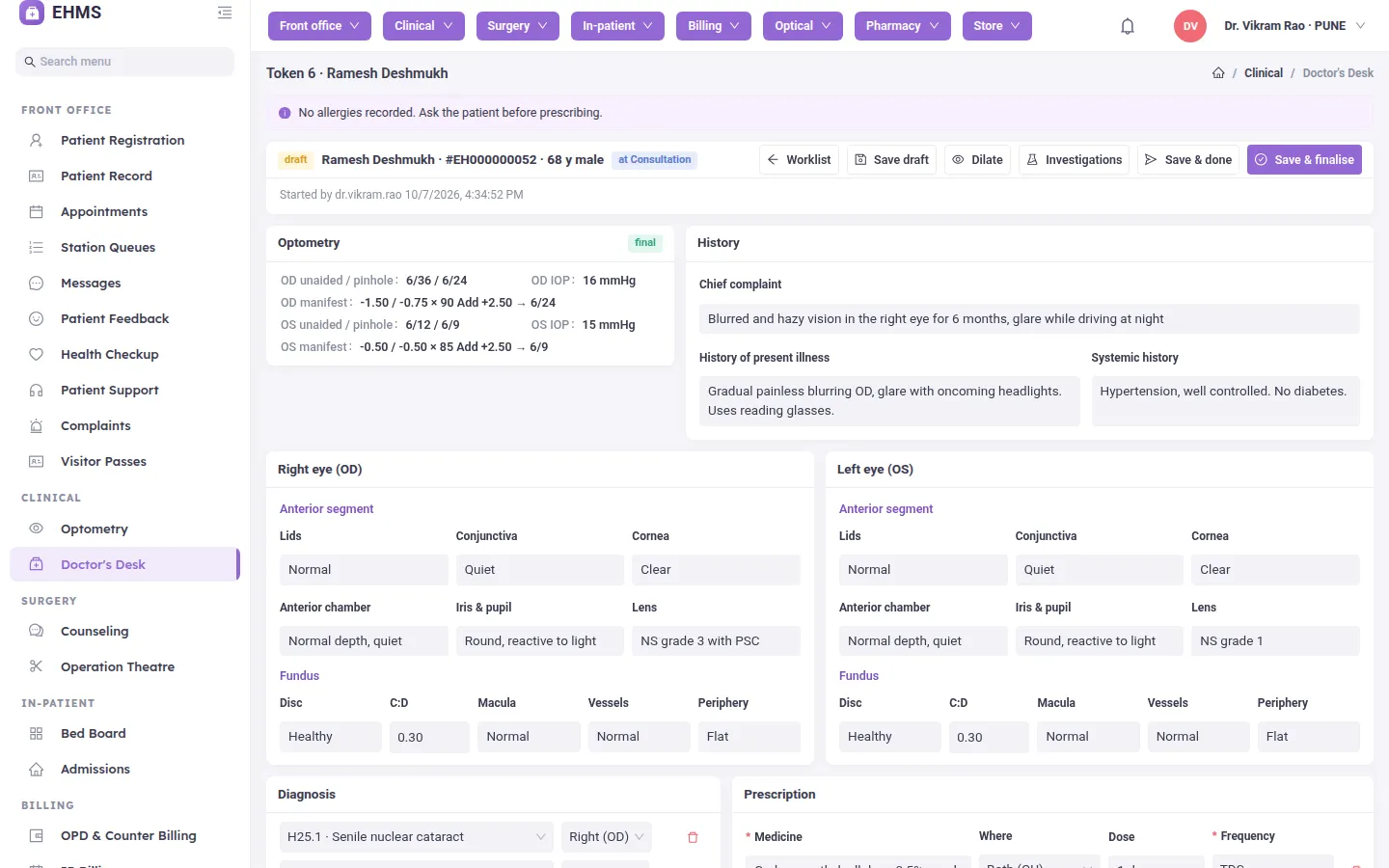
Task: Expand the Front office dropdown
Action: 319,26
